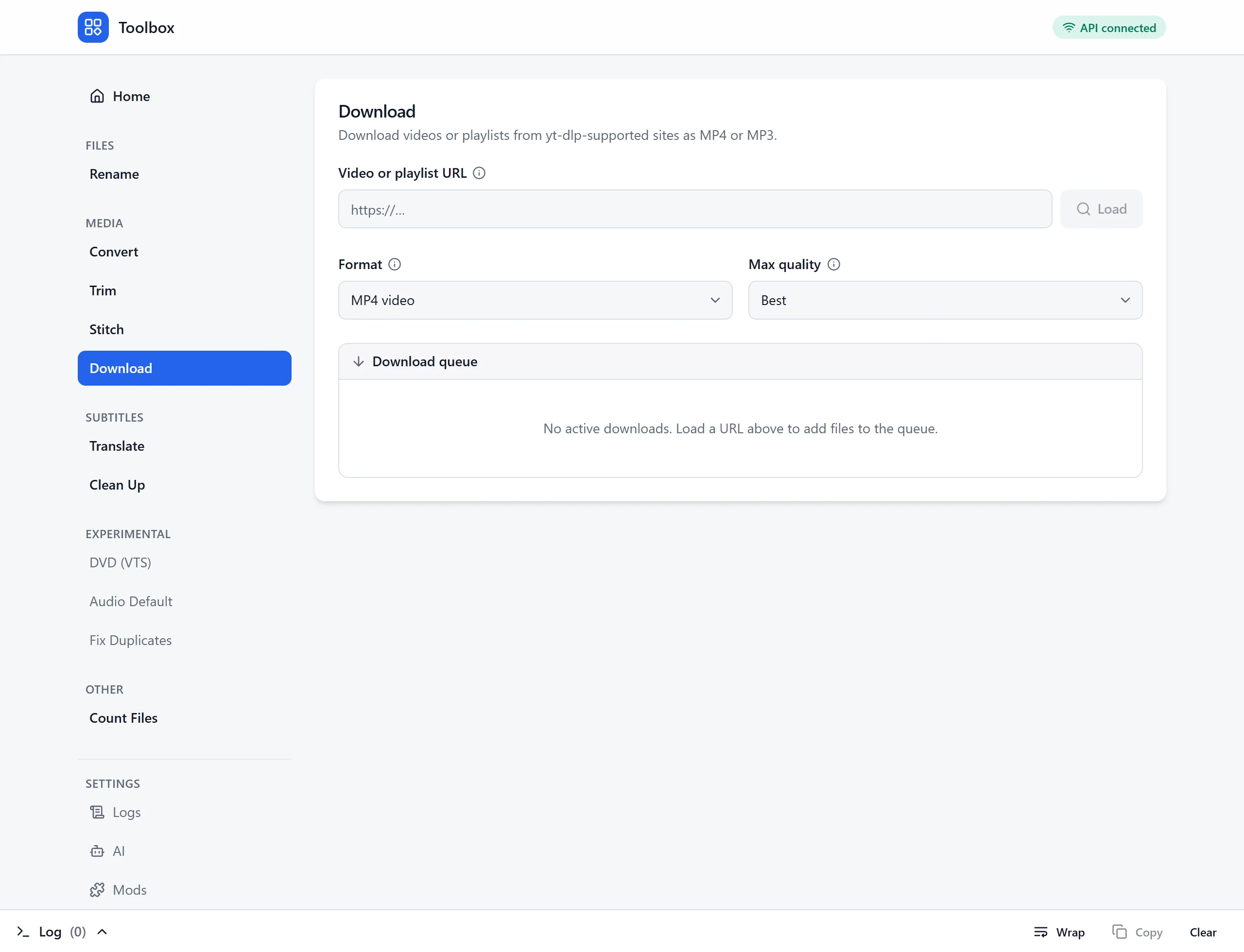Click the Clear log button
1244x952 pixels.
[x=1203, y=932]
